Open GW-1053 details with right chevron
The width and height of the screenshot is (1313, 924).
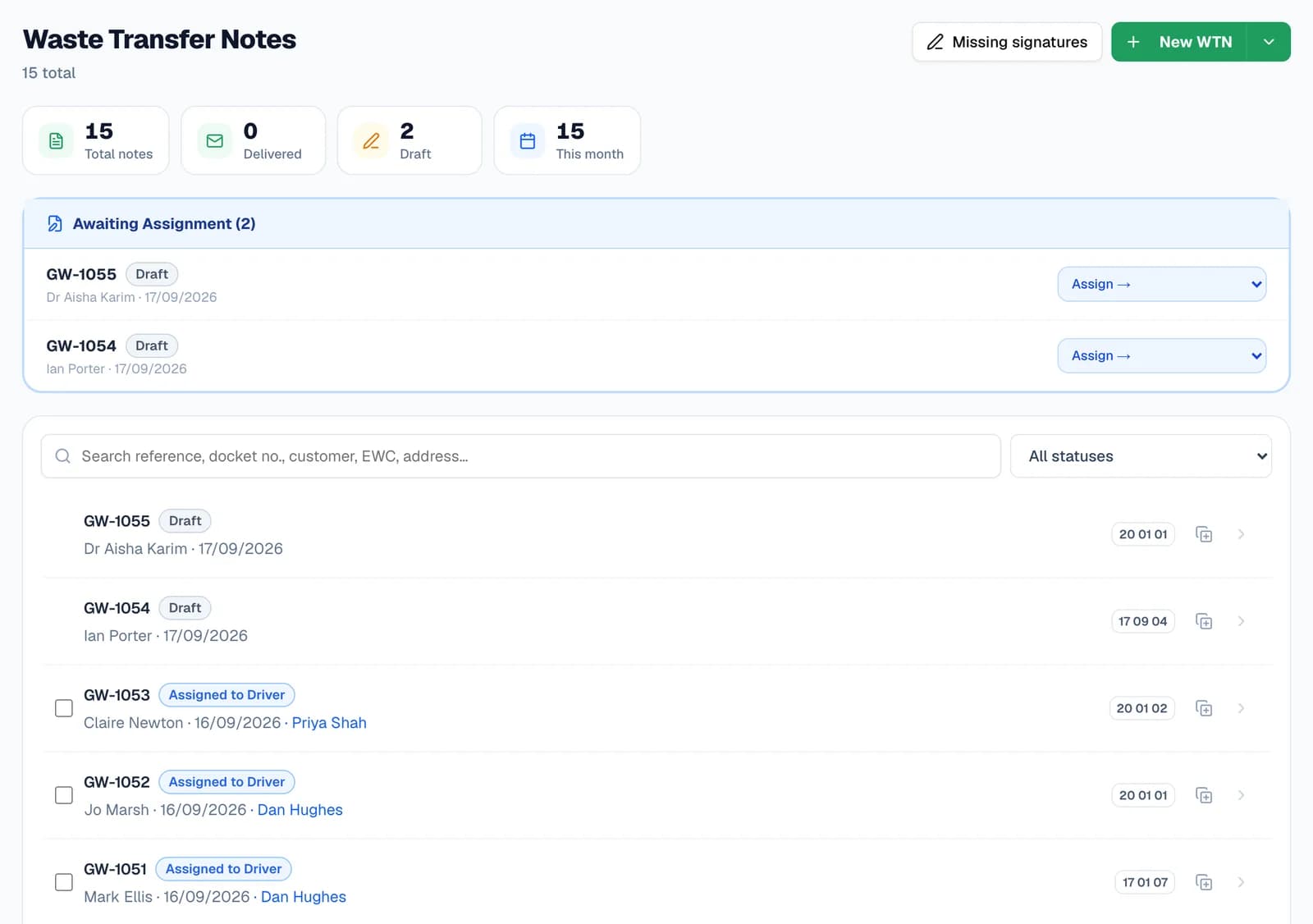[1241, 708]
